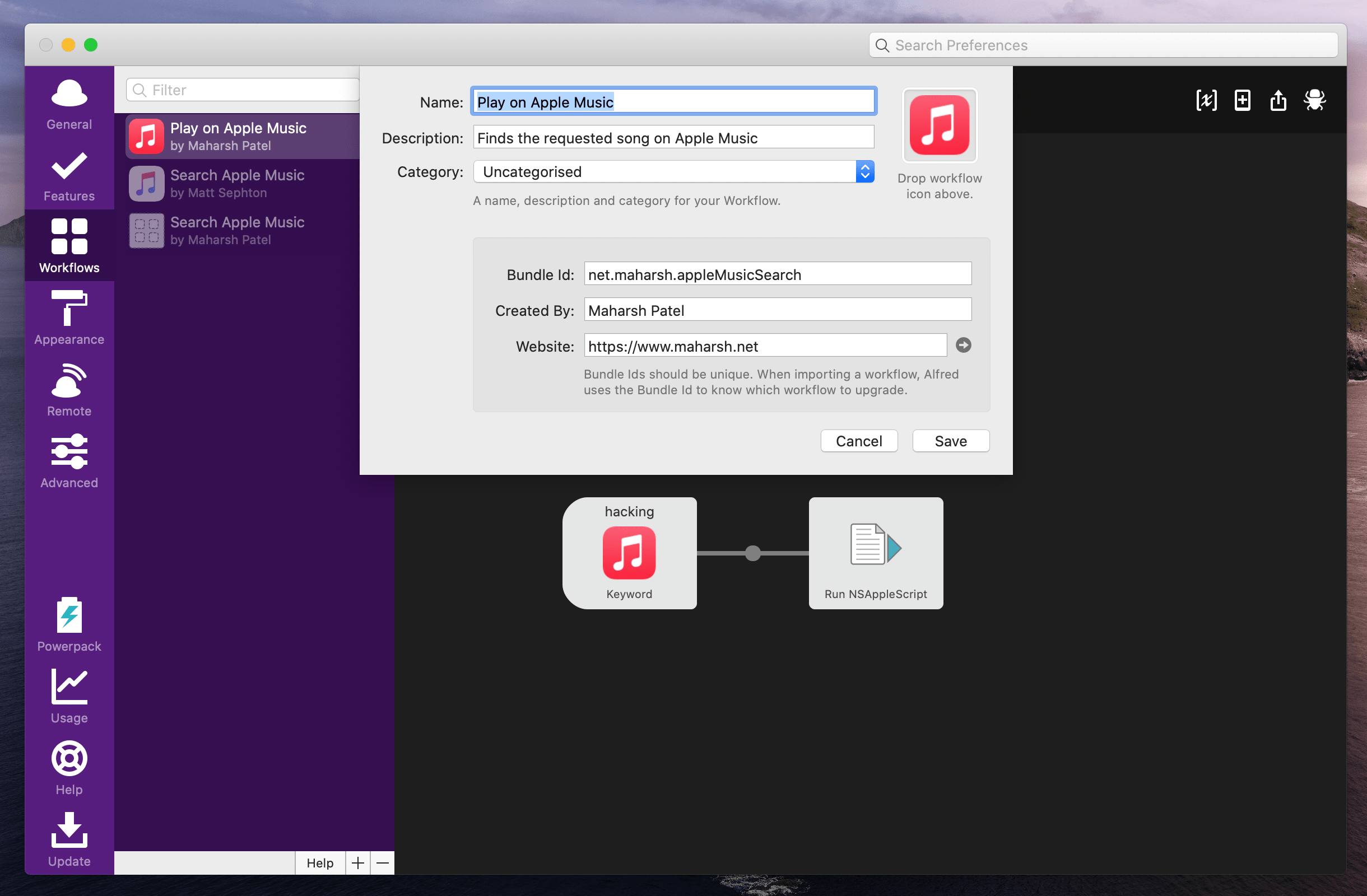Click the Created By field
The width and height of the screenshot is (1367, 896).
point(778,310)
